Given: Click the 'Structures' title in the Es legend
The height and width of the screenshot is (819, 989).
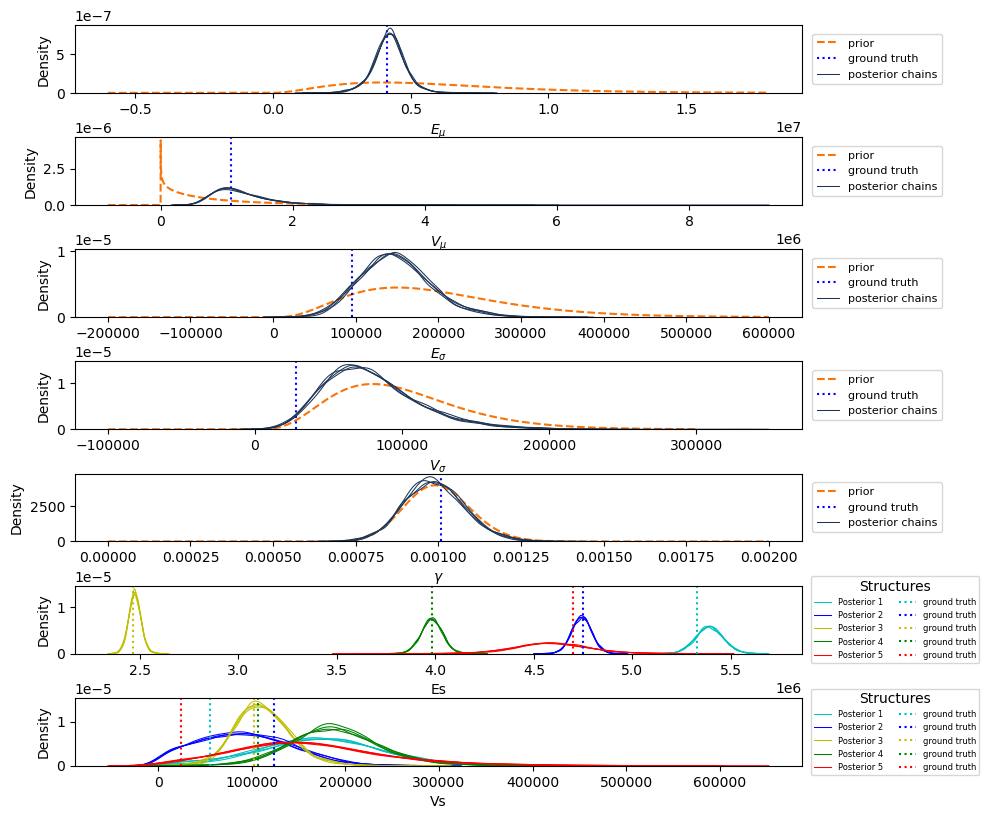Looking at the screenshot, I should [x=895, y=586].
